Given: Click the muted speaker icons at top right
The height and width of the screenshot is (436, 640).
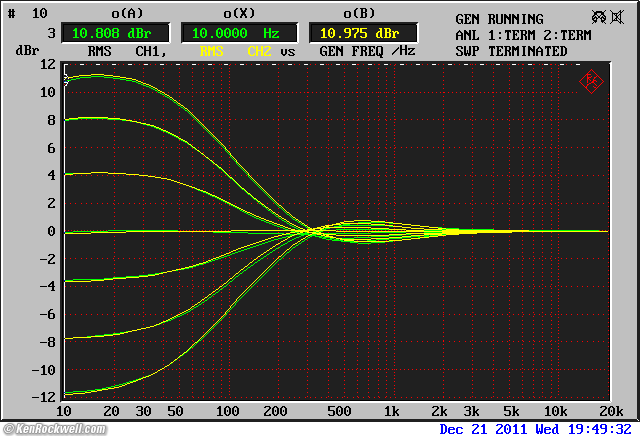Looking at the screenshot, I should coord(607,18).
